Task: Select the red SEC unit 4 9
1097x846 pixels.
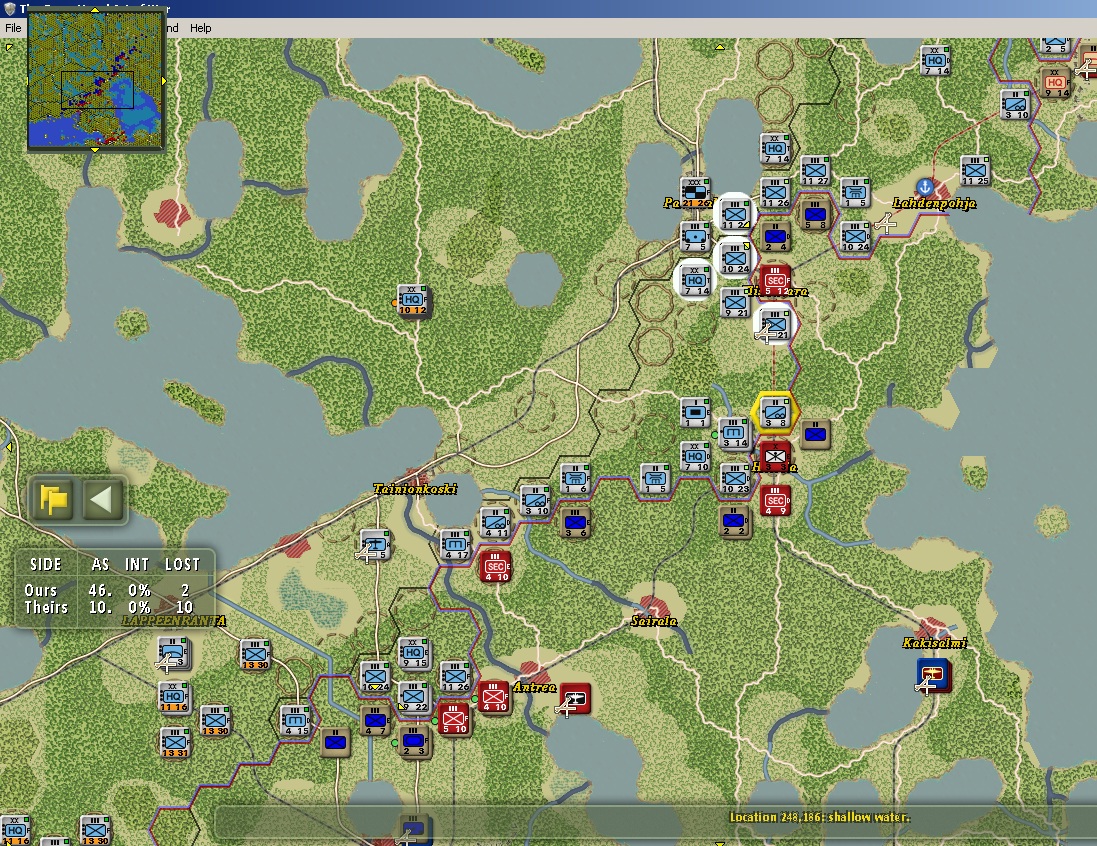Action: coord(775,501)
